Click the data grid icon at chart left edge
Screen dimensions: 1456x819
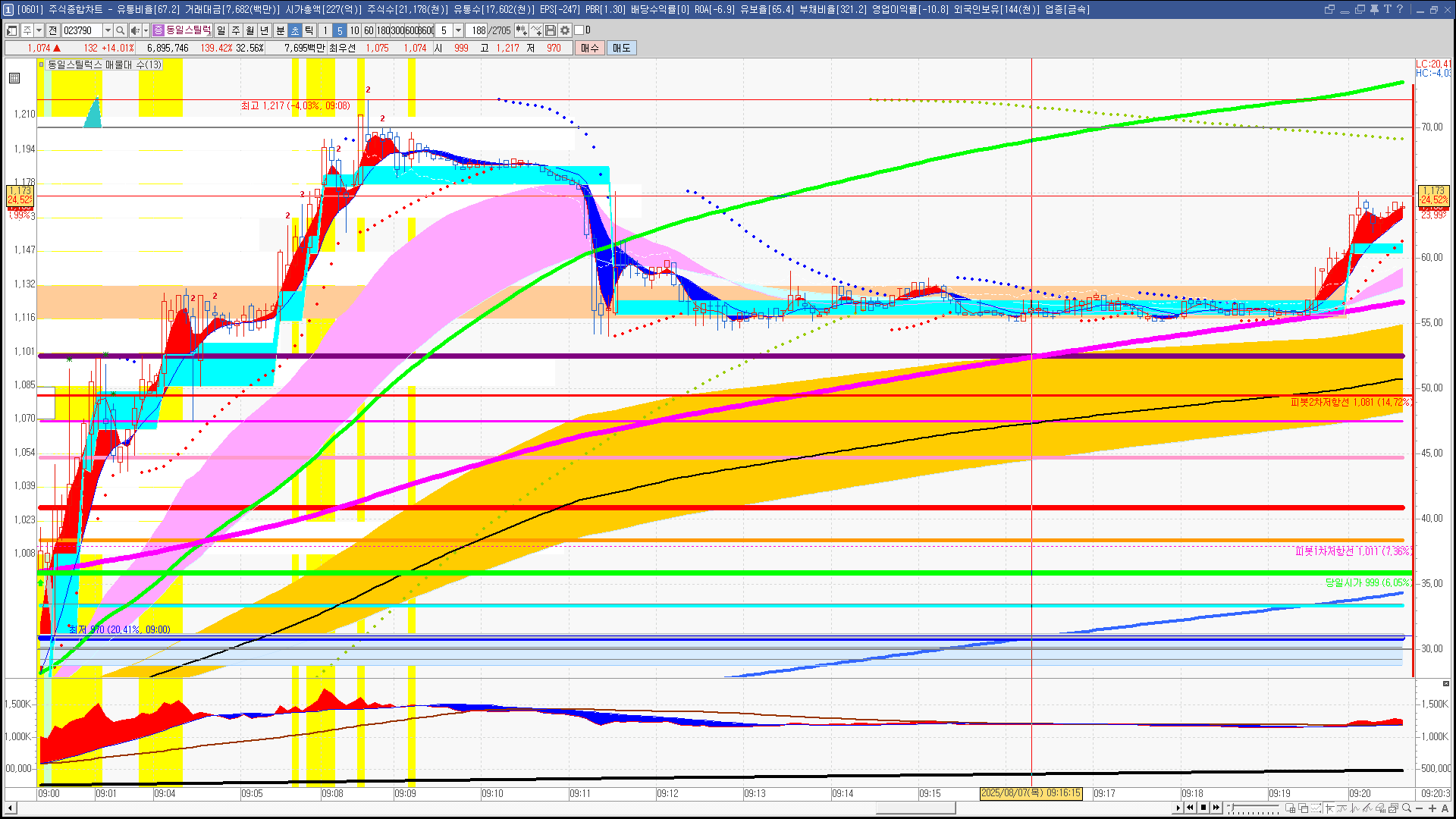[x=14, y=78]
